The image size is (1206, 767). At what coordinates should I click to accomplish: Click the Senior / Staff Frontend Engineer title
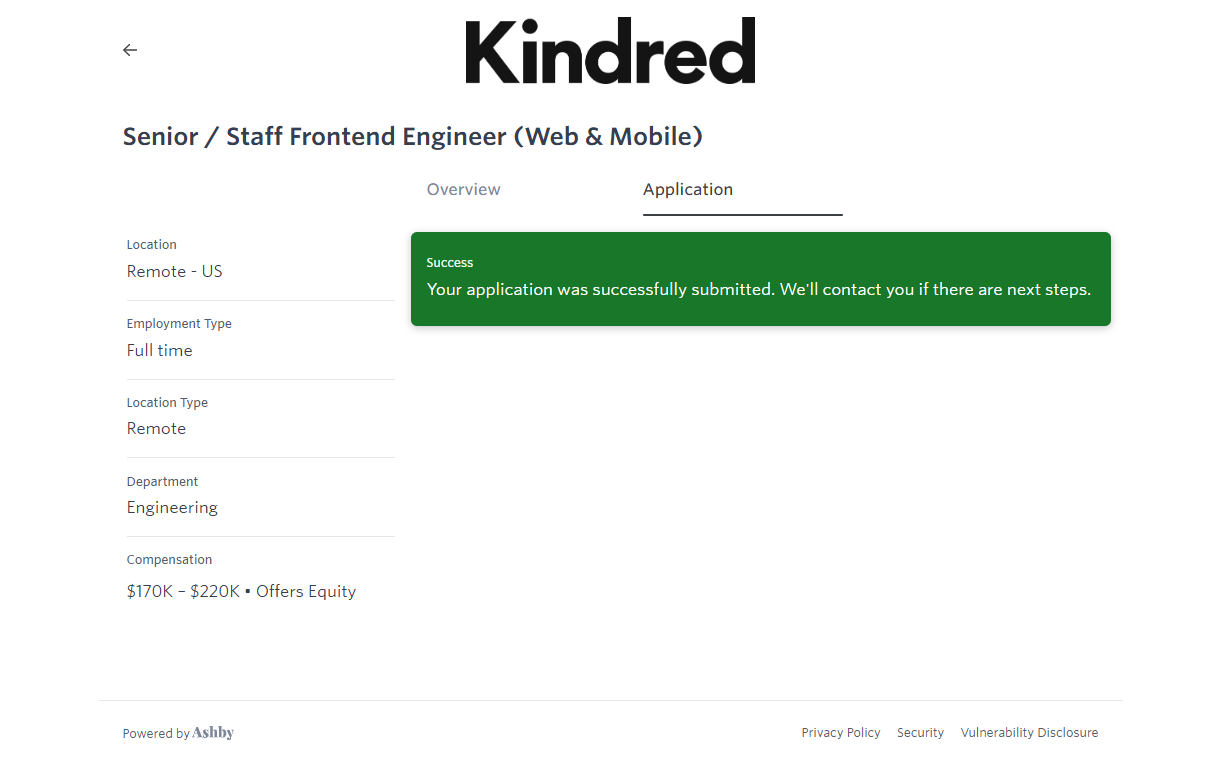click(412, 137)
